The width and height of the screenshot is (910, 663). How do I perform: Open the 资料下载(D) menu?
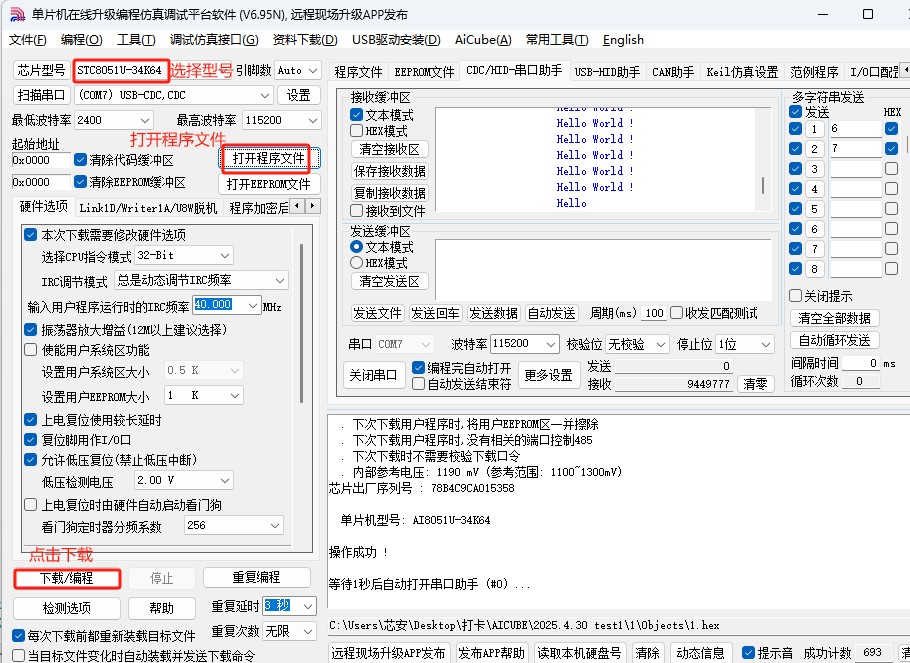[x=305, y=39]
